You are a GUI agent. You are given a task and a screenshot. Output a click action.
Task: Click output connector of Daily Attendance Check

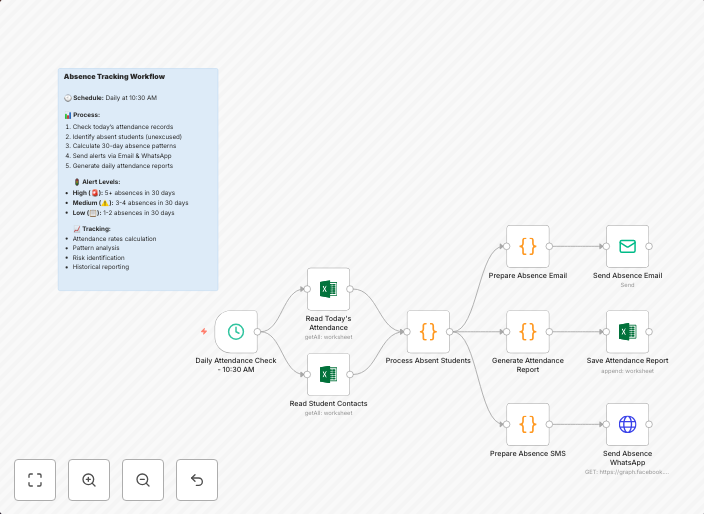point(257,331)
